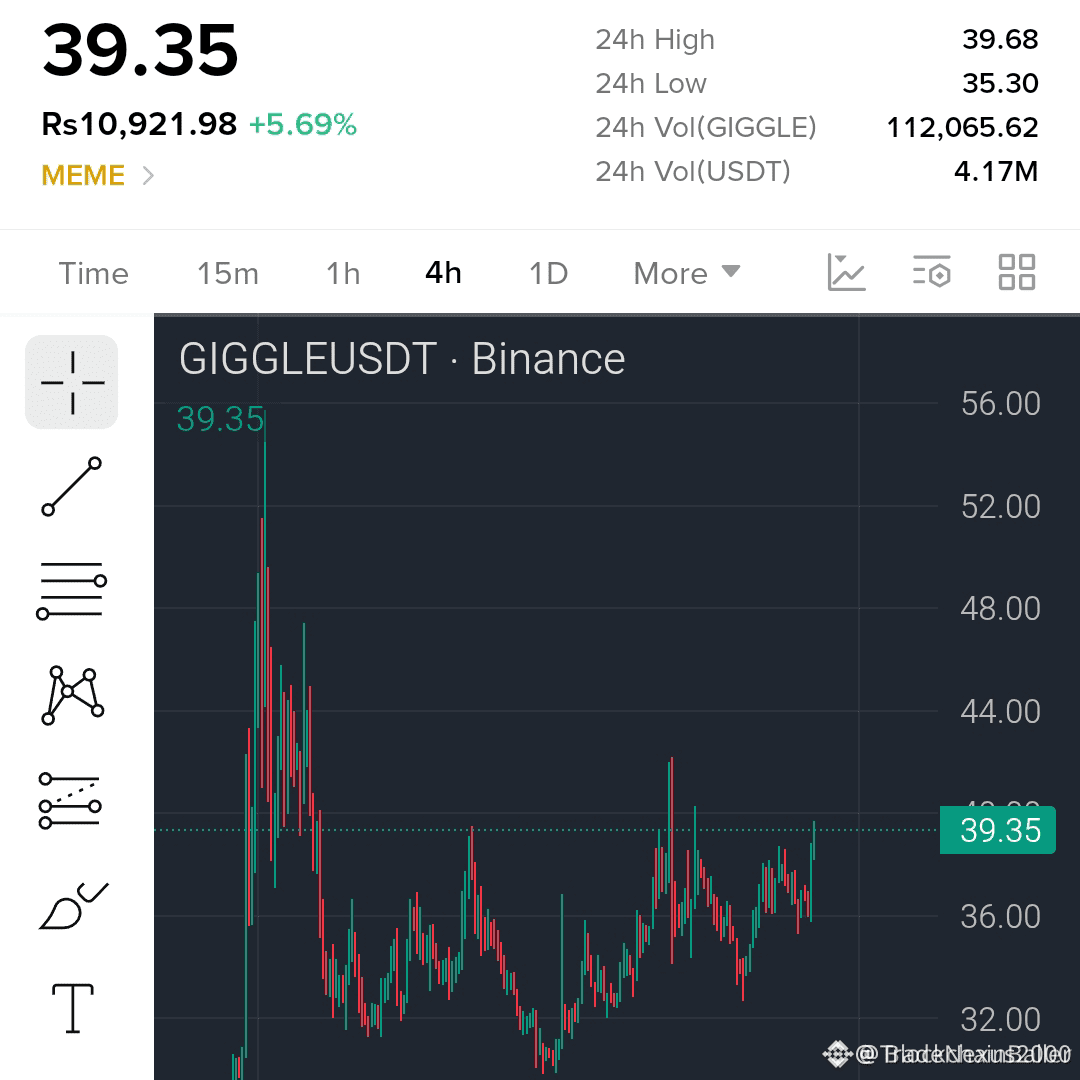Viewport: 1080px width, 1080px height.
Task: Click the 44.00 price axis label
Action: pyautogui.click(x=1001, y=712)
